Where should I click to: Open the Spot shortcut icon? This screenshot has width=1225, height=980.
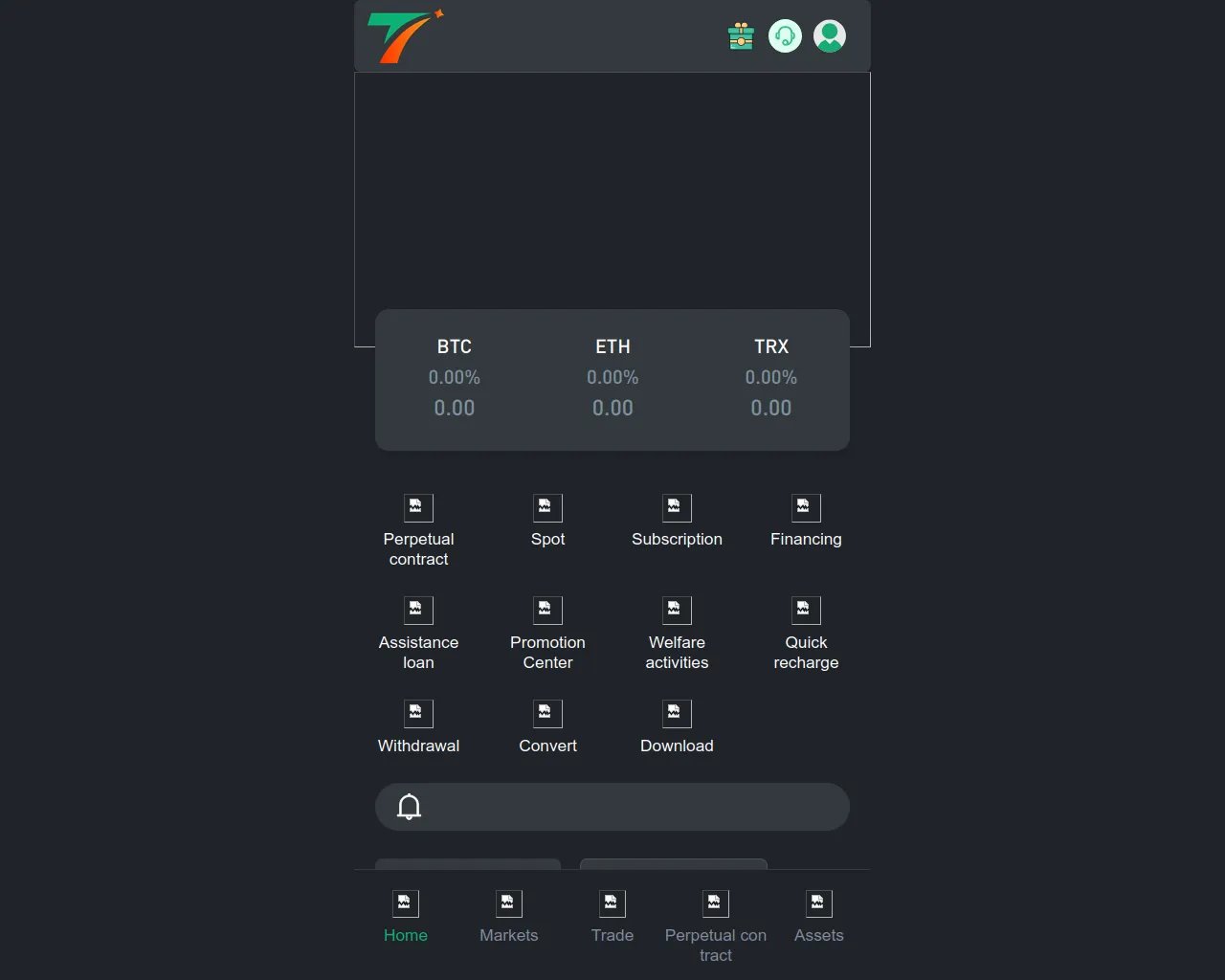[547, 508]
